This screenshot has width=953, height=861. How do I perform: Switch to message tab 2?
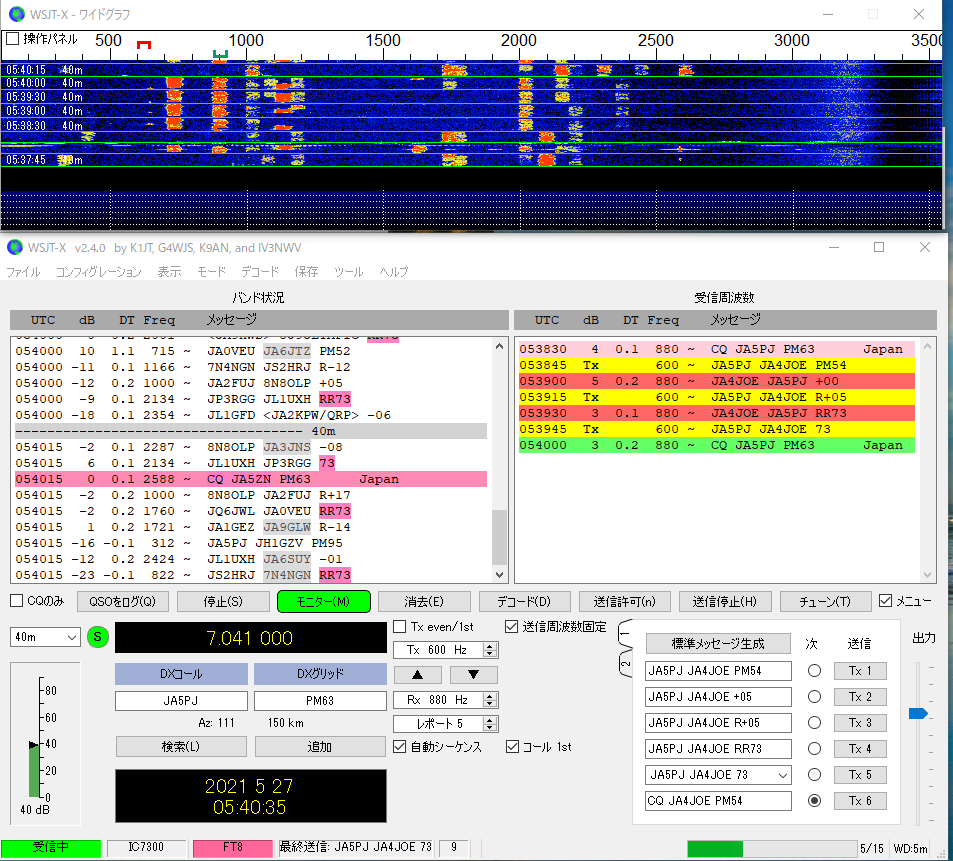[626, 663]
